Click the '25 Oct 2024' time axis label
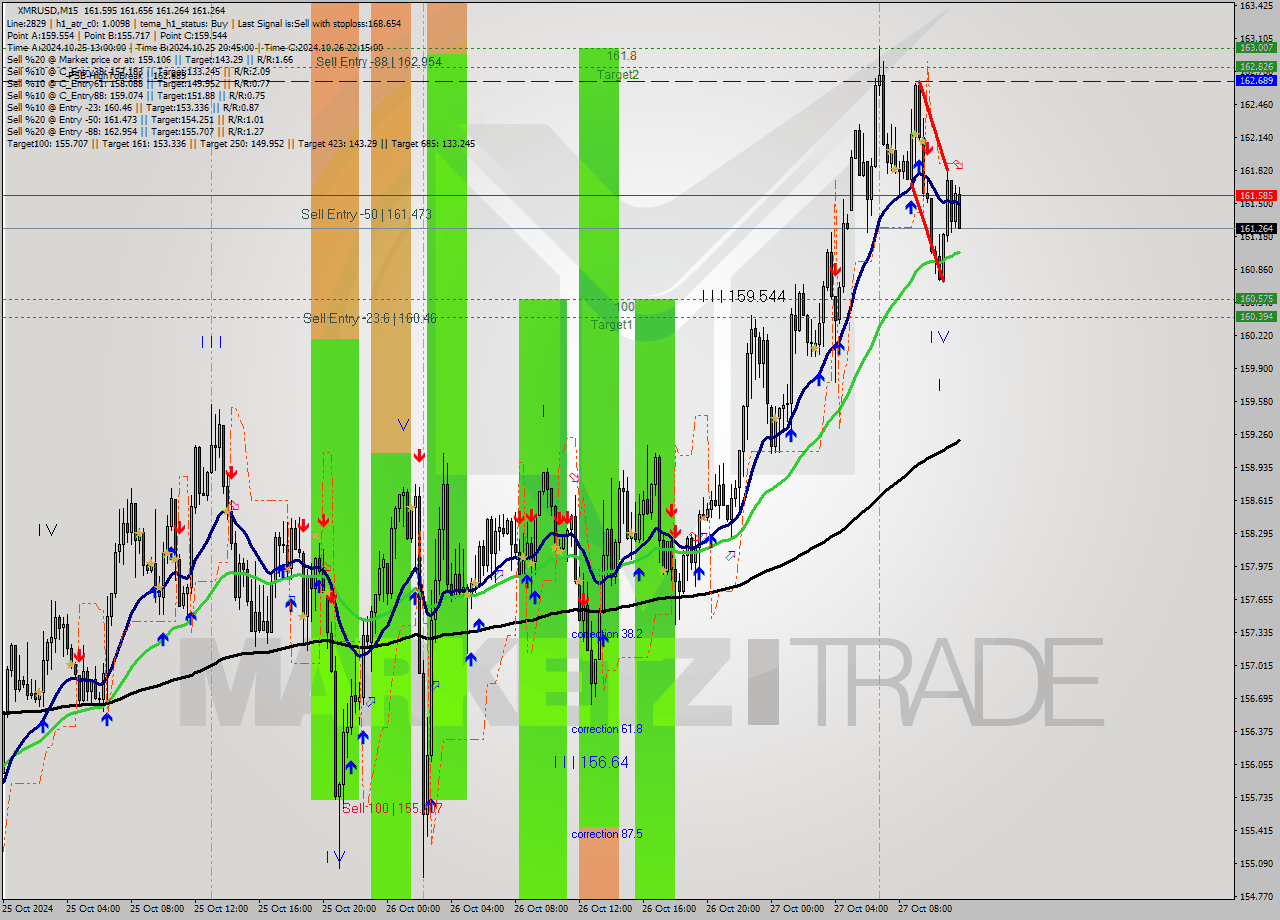The image size is (1280, 920). (28, 909)
